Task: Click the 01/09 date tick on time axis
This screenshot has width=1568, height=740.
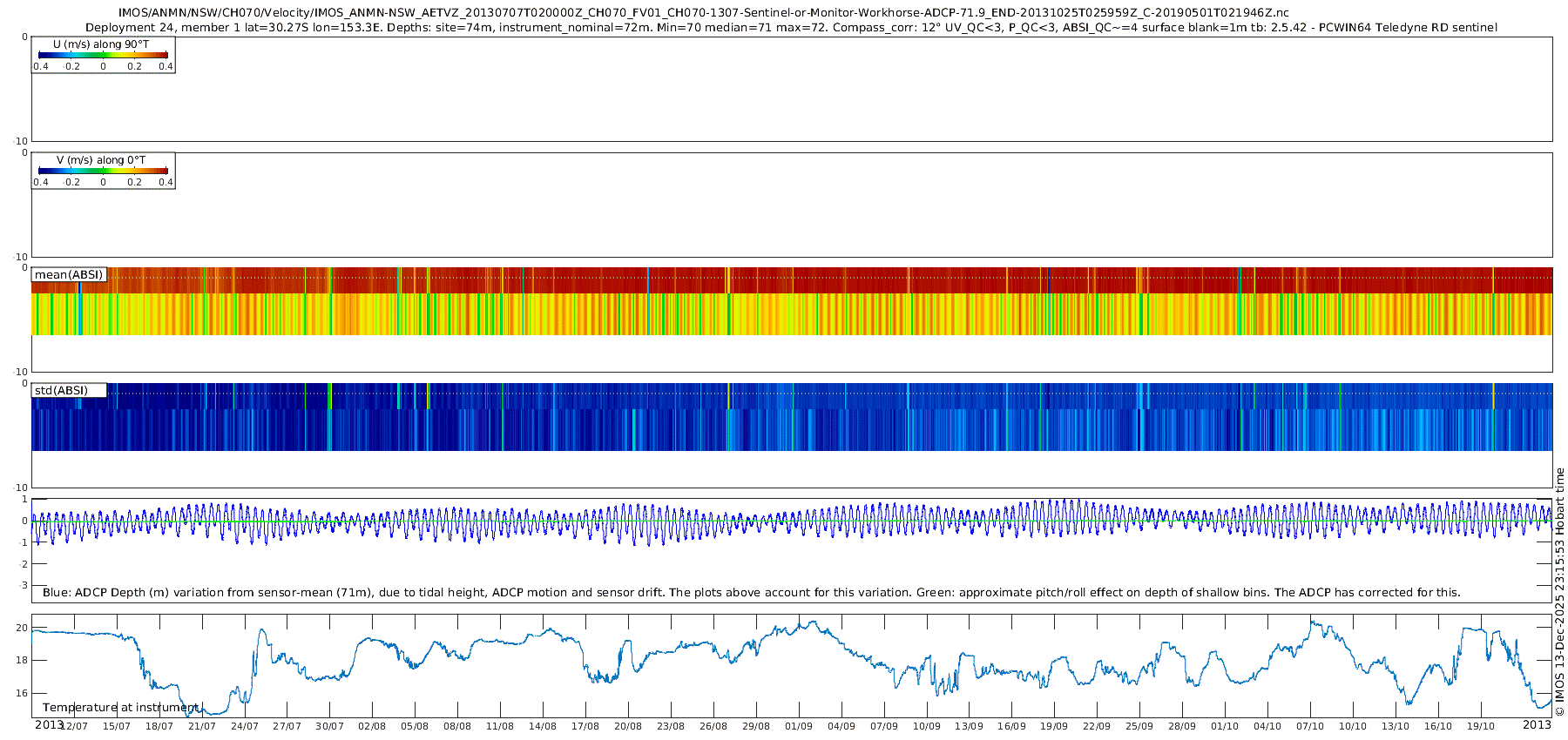Action: pyautogui.click(x=798, y=726)
